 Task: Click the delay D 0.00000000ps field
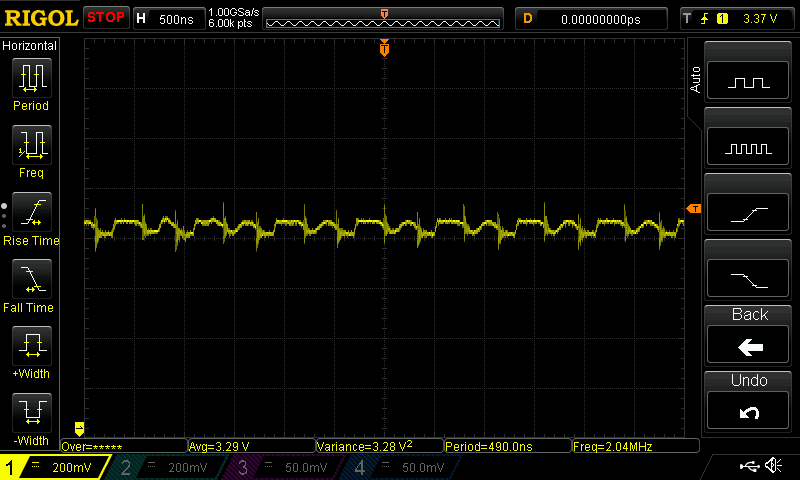(591, 19)
